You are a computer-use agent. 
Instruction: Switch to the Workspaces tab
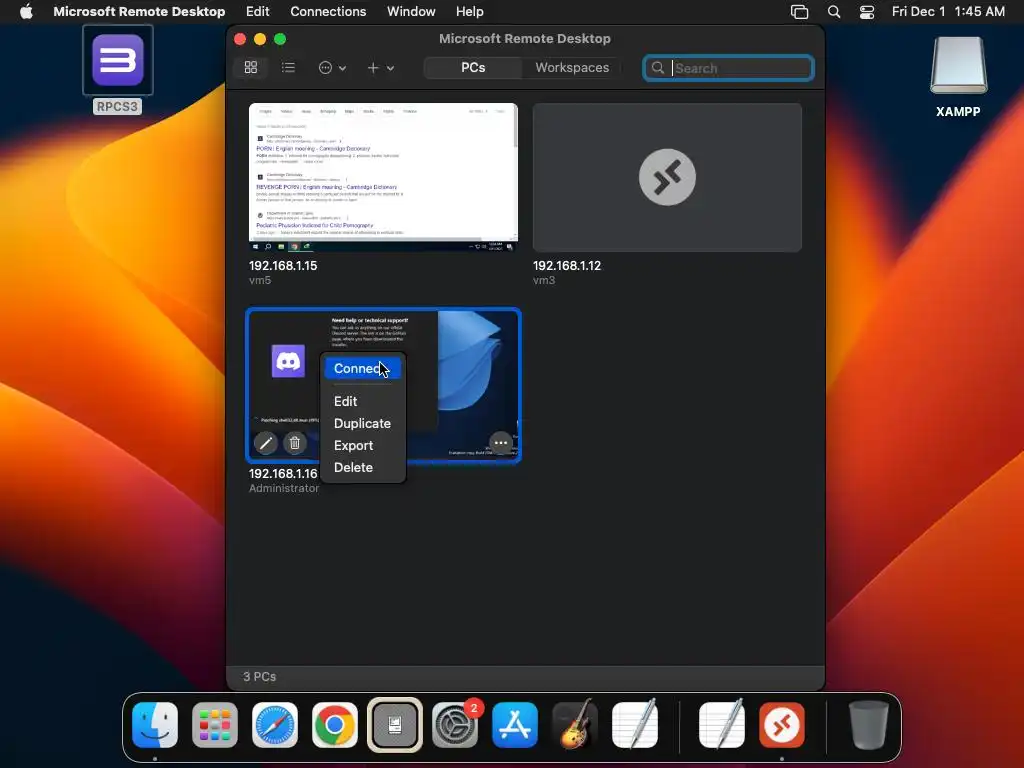[x=572, y=67]
